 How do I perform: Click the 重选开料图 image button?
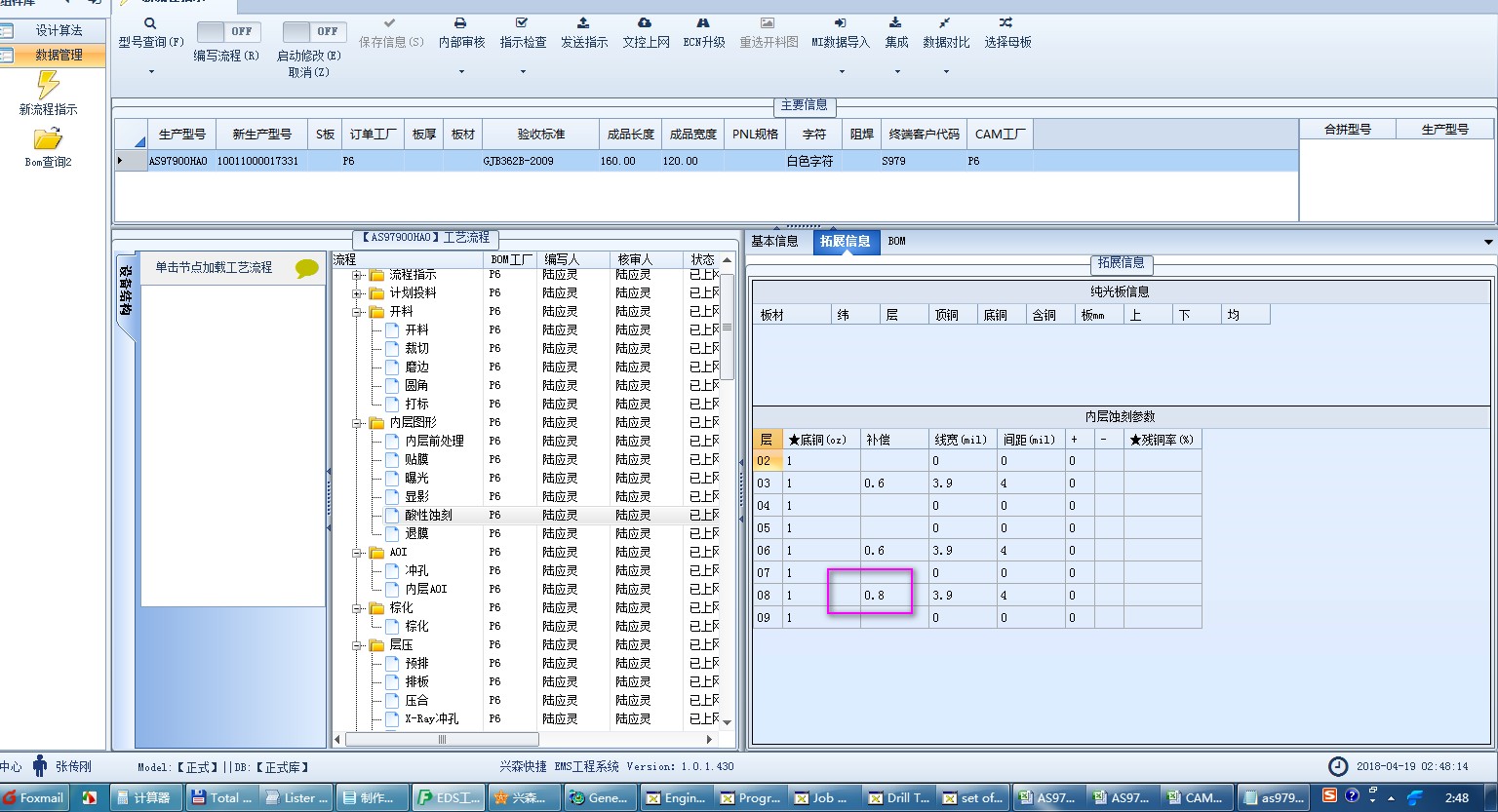tap(769, 33)
